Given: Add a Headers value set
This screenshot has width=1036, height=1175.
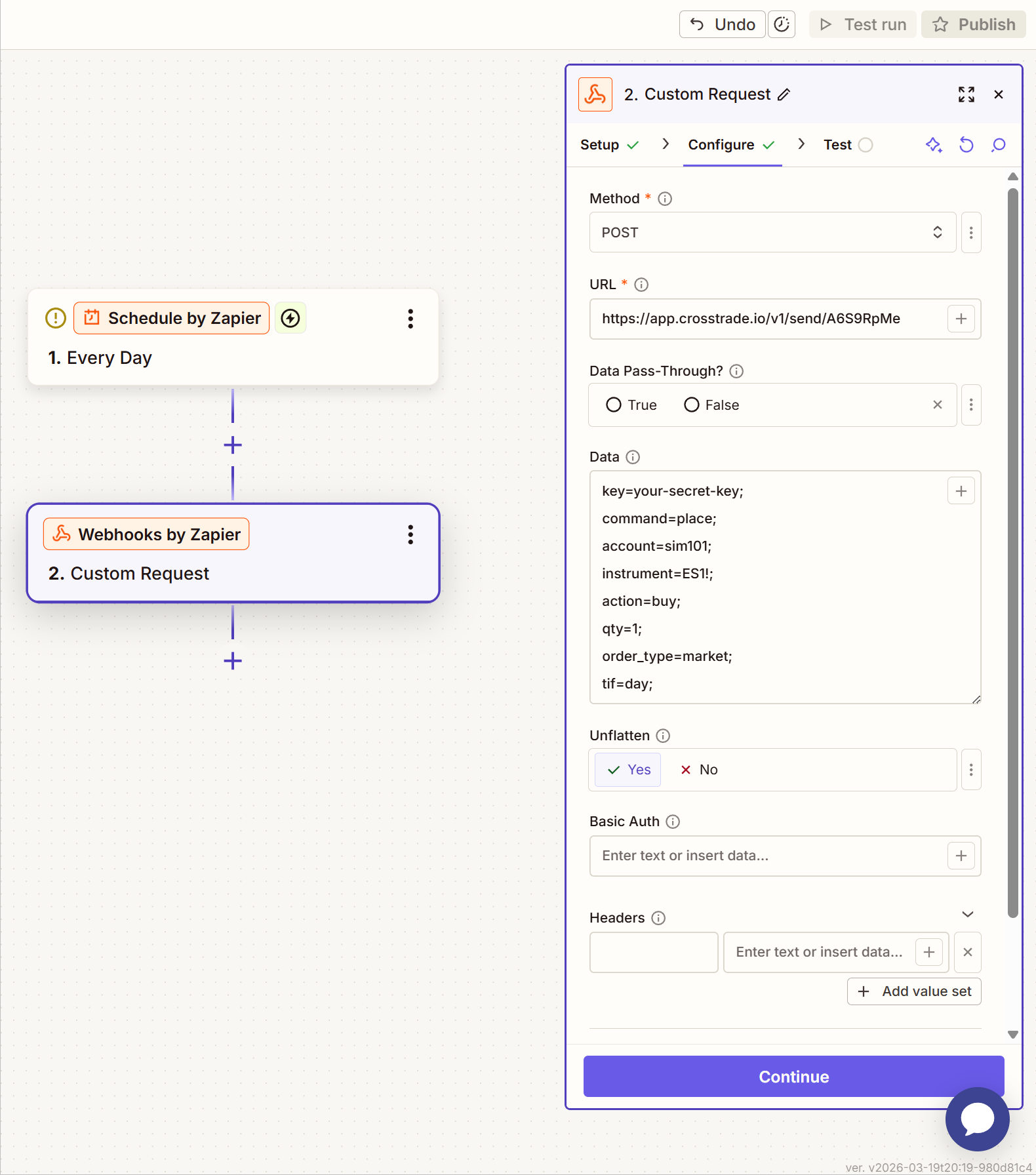Looking at the screenshot, I should pos(914,991).
